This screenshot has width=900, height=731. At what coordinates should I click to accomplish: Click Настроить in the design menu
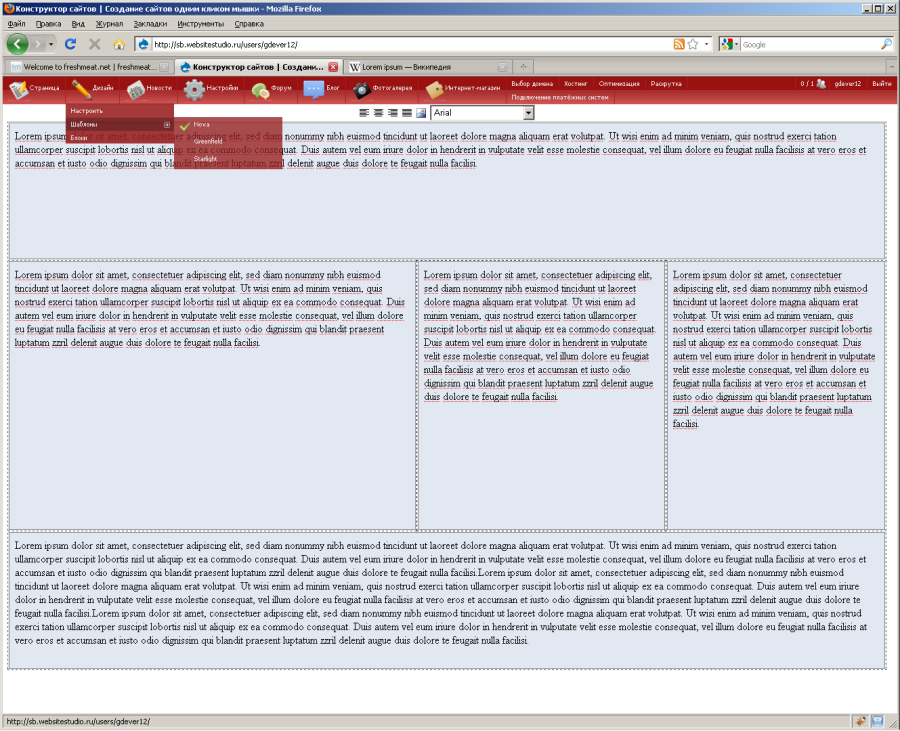coord(87,110)
